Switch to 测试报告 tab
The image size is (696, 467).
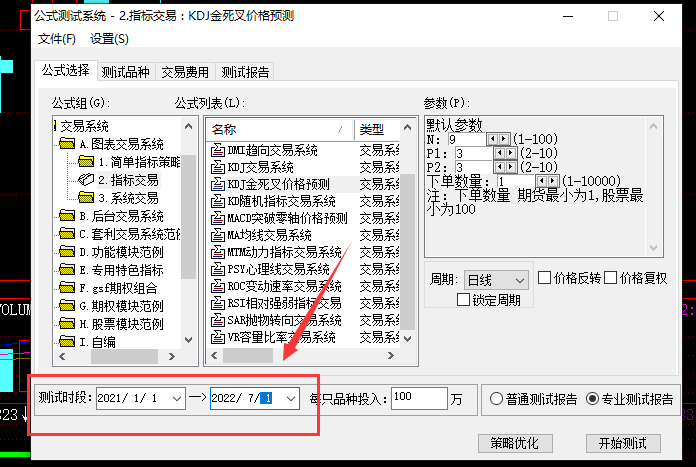[x=245, y=72]
